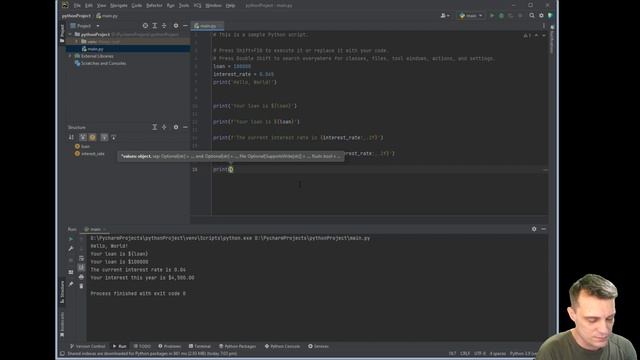Viewport: 640px width, 360px height.
Task: Open Structure panel gear options
Action: point(176,127)
